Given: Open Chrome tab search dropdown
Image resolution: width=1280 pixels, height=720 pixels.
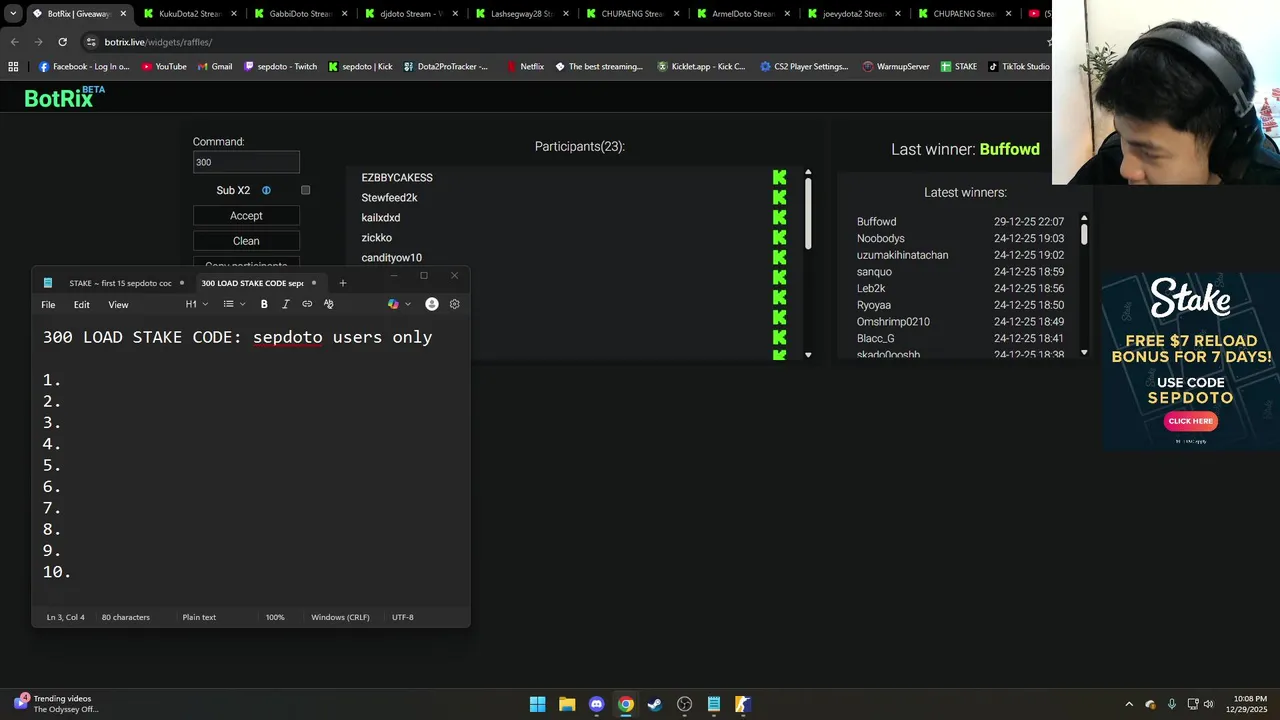Looking at the screenshot, I should (13, 14).
